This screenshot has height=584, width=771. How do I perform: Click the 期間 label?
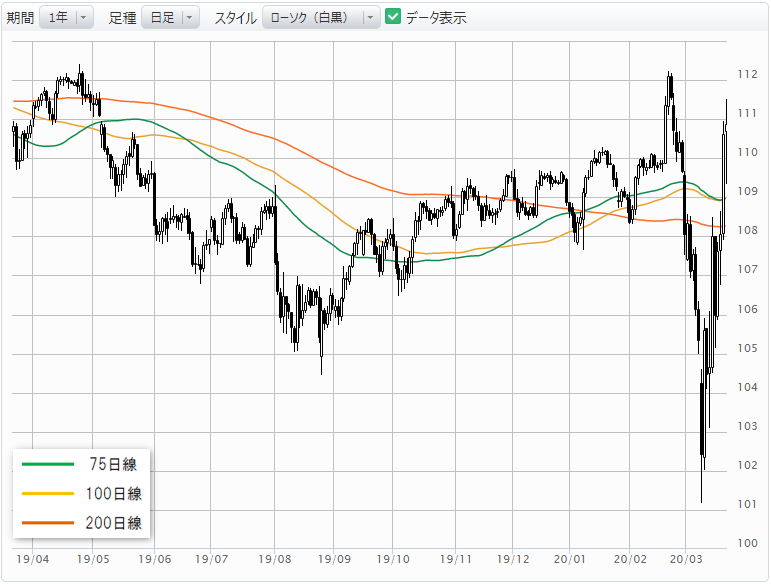[20, 18]
